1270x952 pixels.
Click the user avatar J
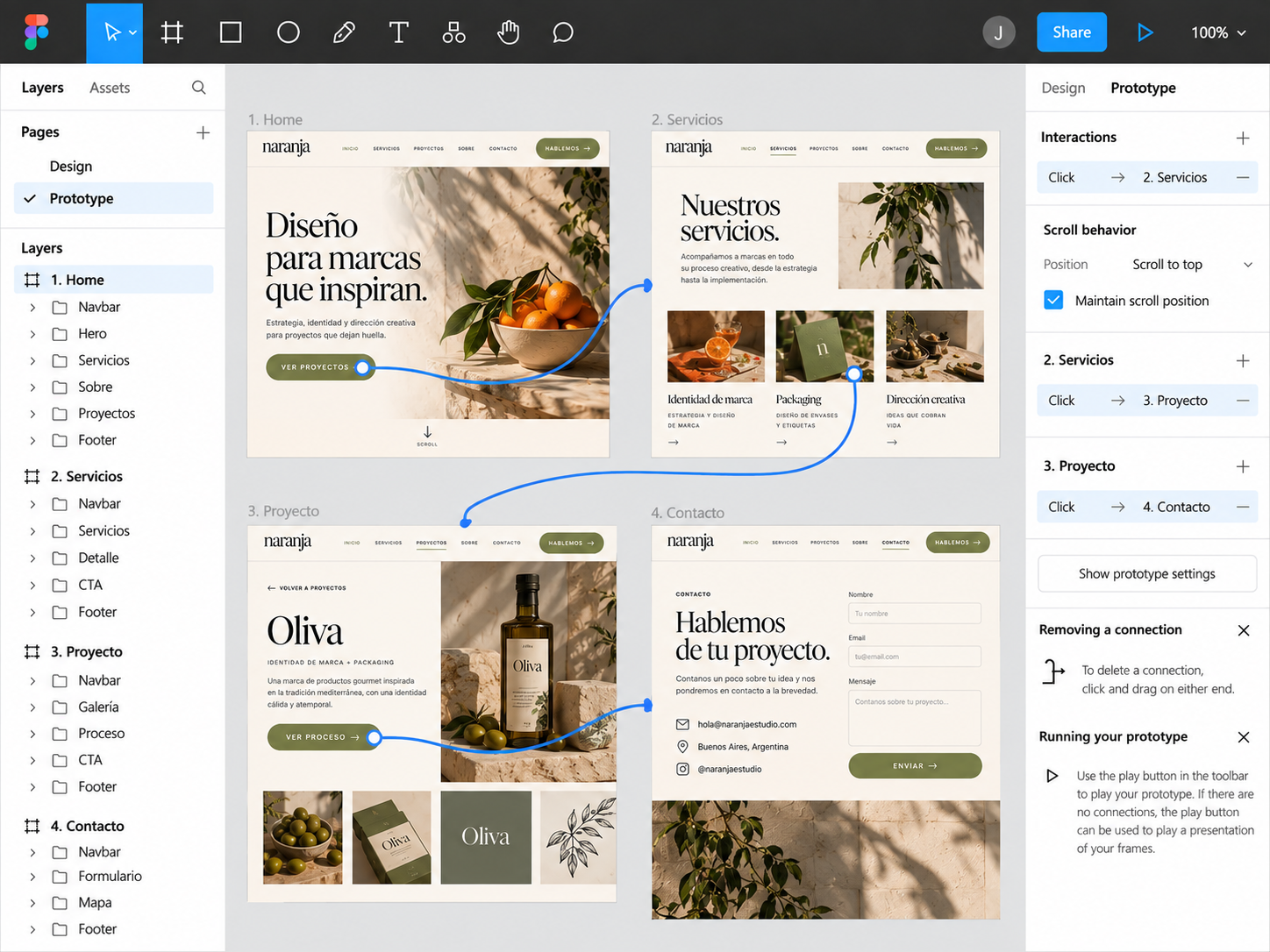click(998, 32)
